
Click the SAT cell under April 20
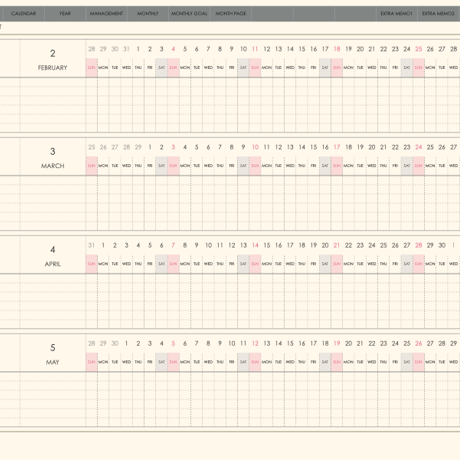pos(325,264)
